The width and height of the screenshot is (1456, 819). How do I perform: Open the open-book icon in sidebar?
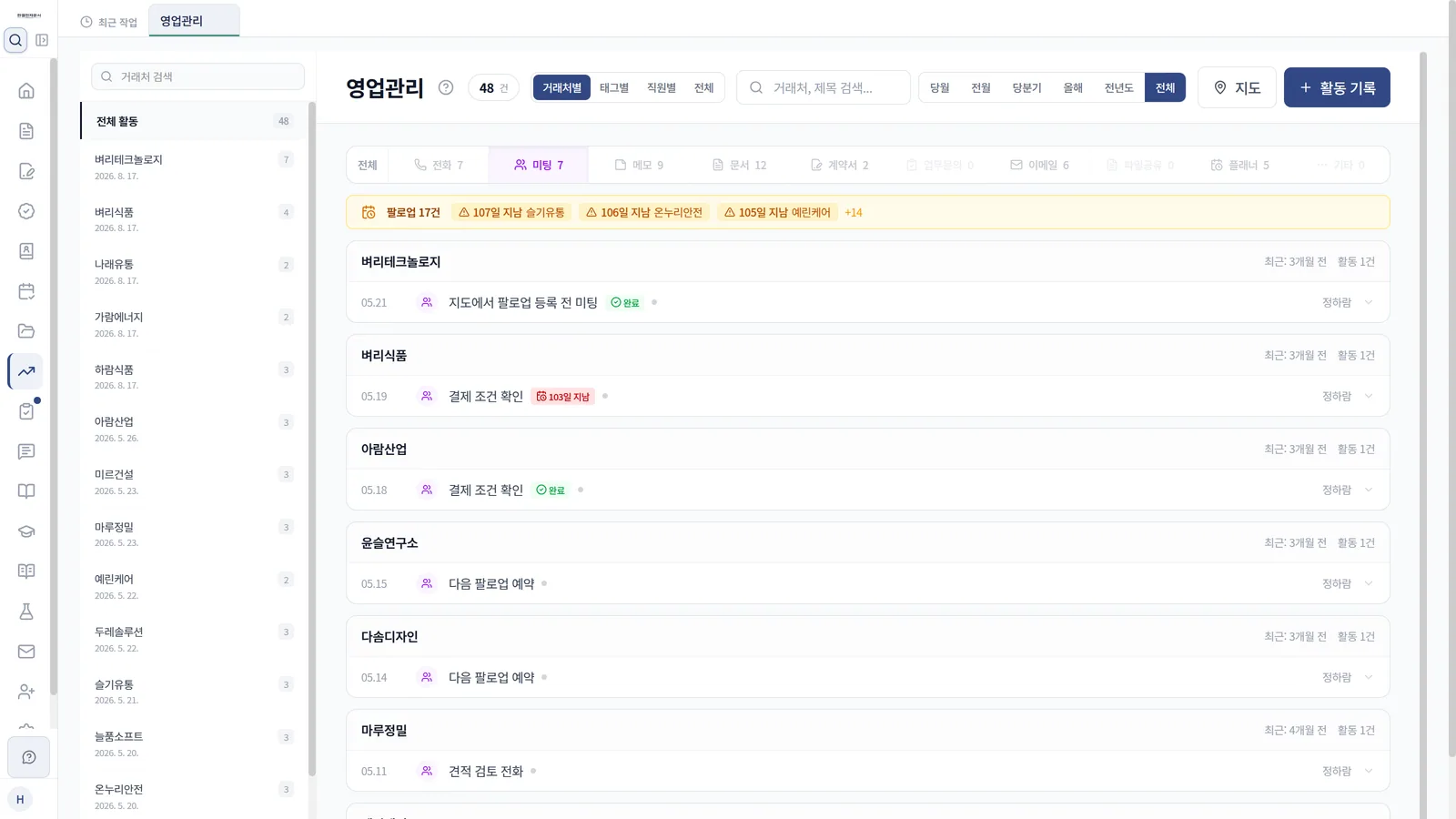click(x=26, y=491)
